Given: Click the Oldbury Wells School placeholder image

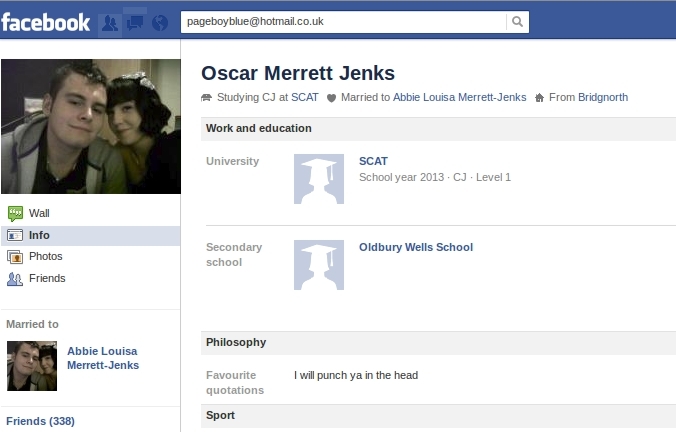Looking at the screenshot, I should tap(319, 265).
